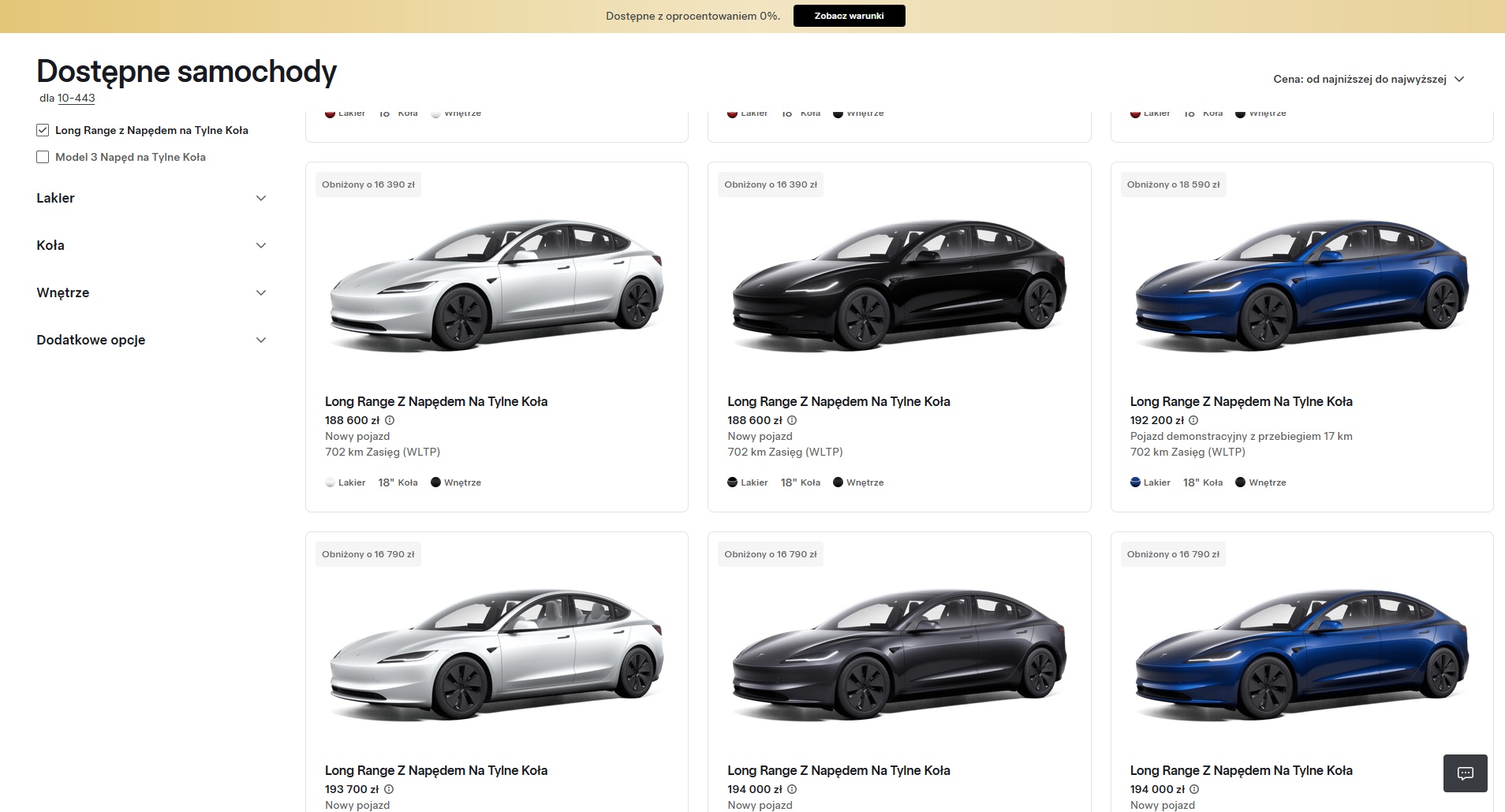Image resolution: width=1505 pixels, height=812 pixels.
Task: Click 'Dostępne z oprocentowaniem 0%.' banner text
Action: (x=693, y=16)
